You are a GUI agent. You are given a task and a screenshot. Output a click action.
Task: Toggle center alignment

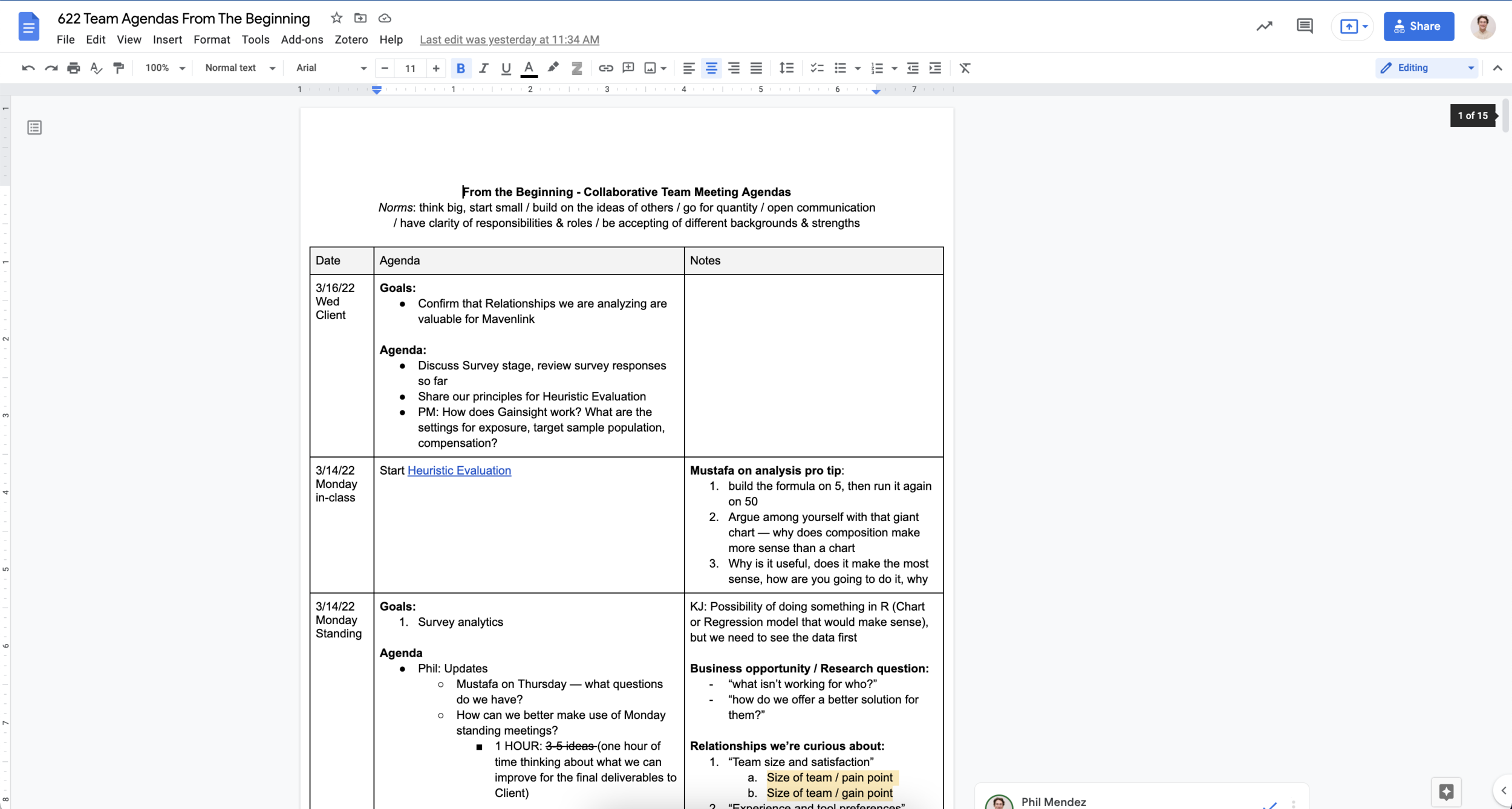coord(711,68)
